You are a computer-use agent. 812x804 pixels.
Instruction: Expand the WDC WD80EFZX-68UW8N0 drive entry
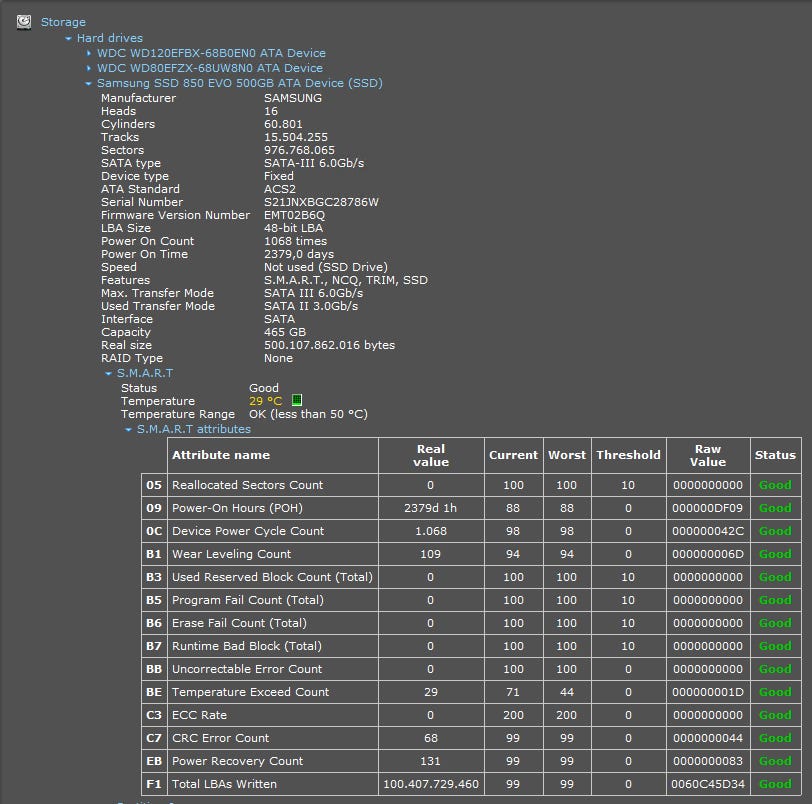pyautogui.click(x=88, y=69)
